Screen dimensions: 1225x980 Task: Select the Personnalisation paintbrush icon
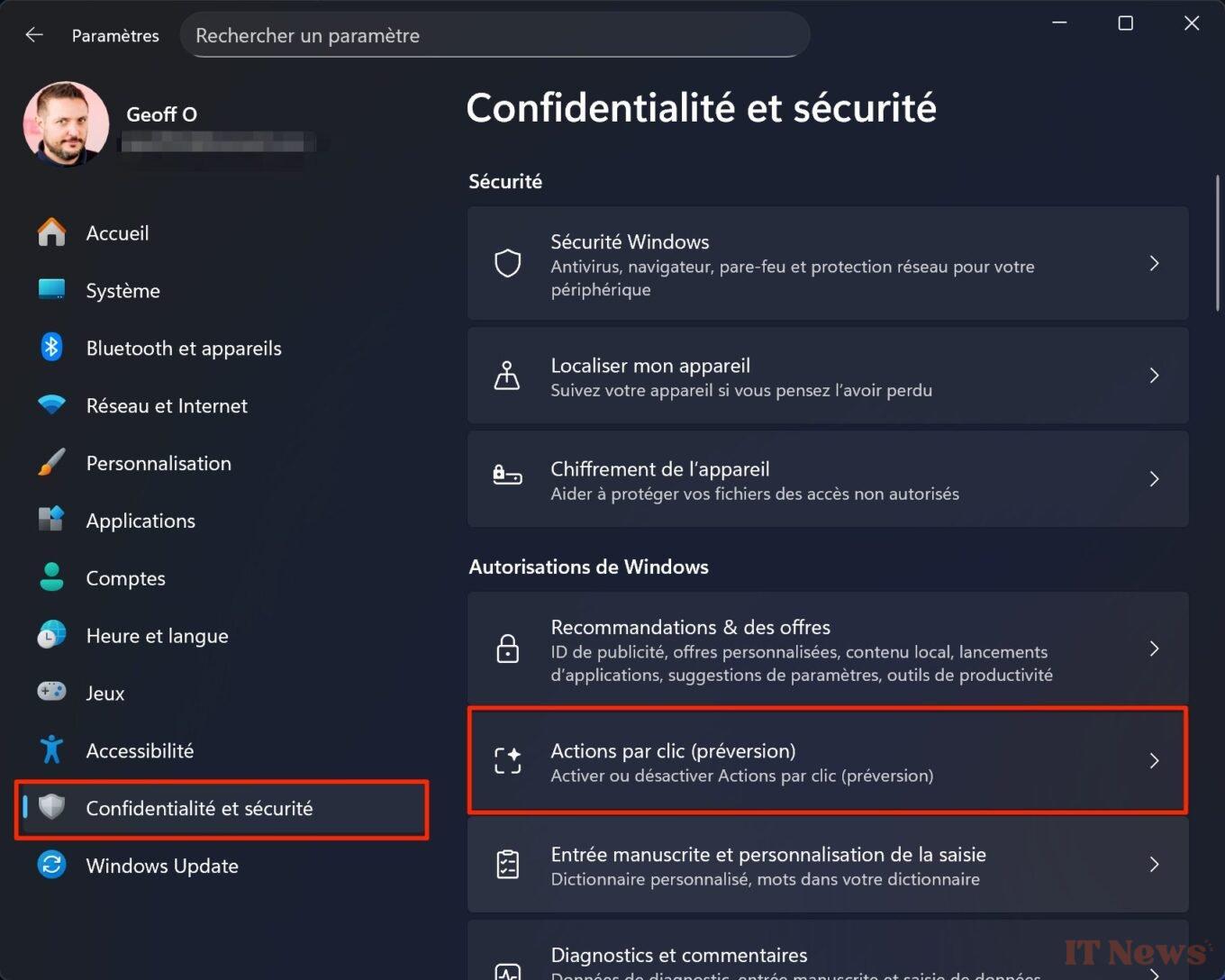click(x=51, y=462)
